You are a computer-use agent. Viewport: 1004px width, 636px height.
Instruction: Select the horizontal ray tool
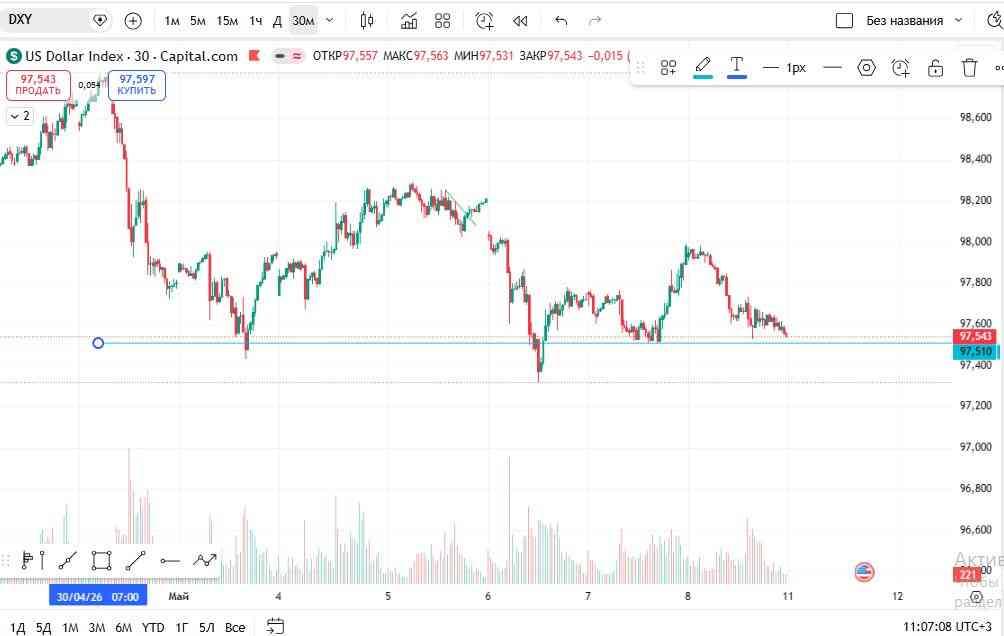170,561
